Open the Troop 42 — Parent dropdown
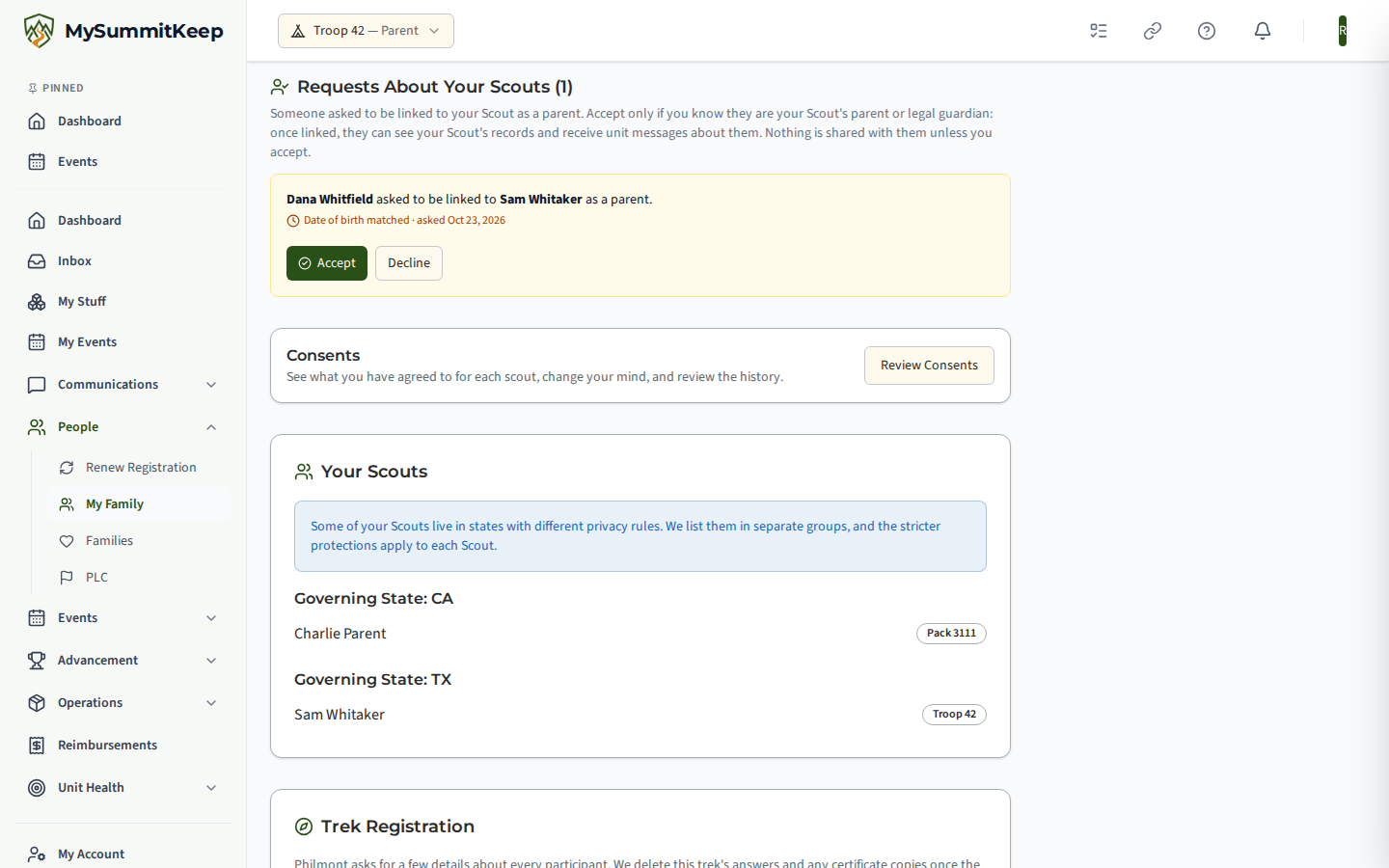1389x868 pixels. coord(366,31)
